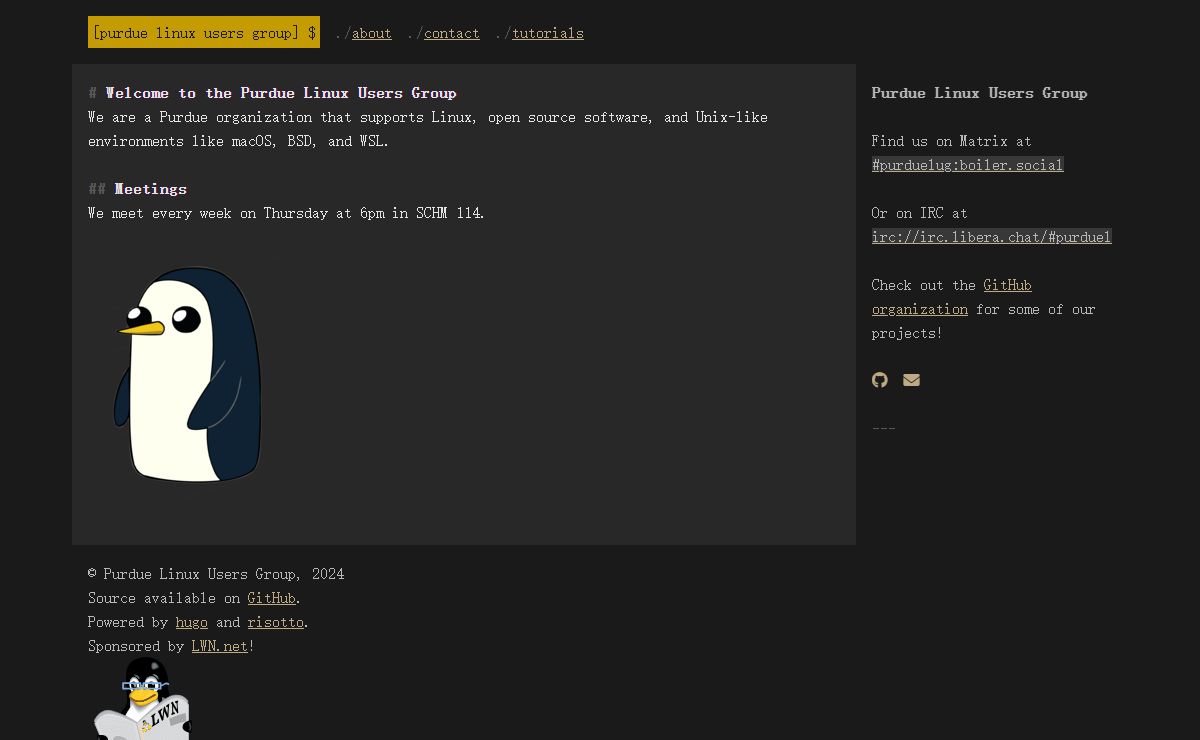Click the copyright notice text
The width and height of the screenshot is (1200, 740).
(x=216, y=574)
